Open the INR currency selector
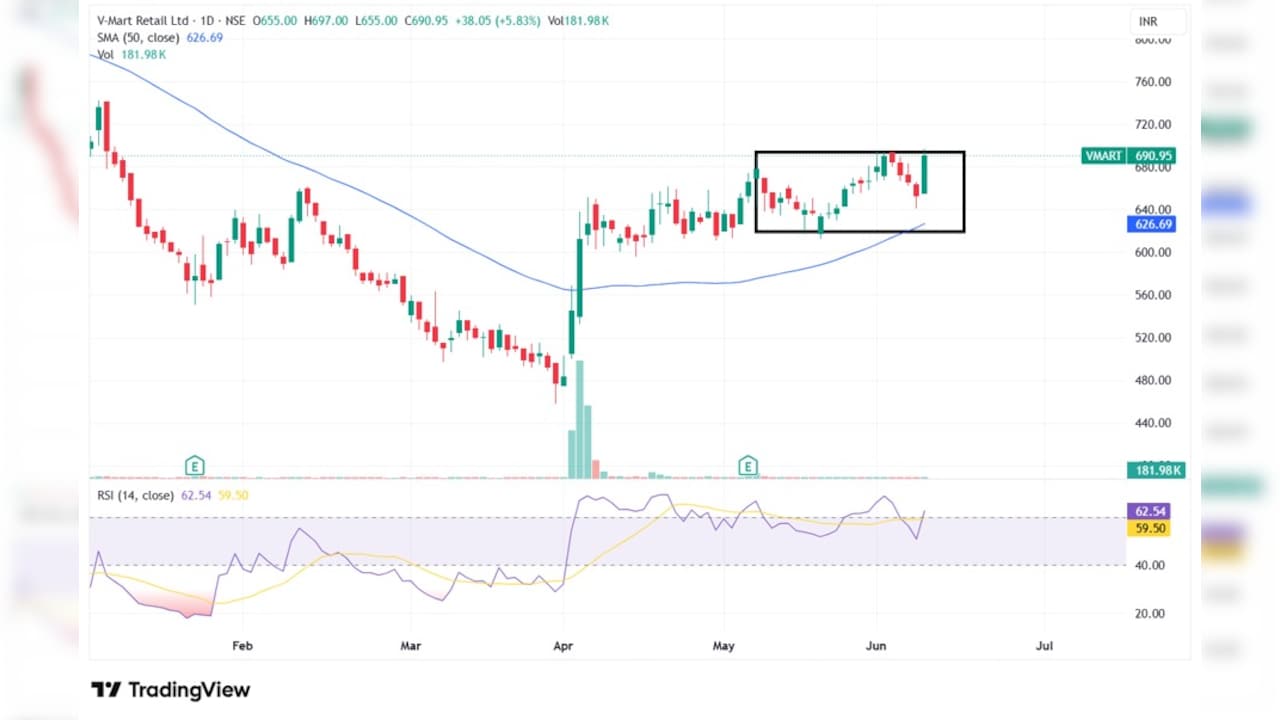The width and height of the screenshot is (1280, 720). click(x=1159, y=22)
